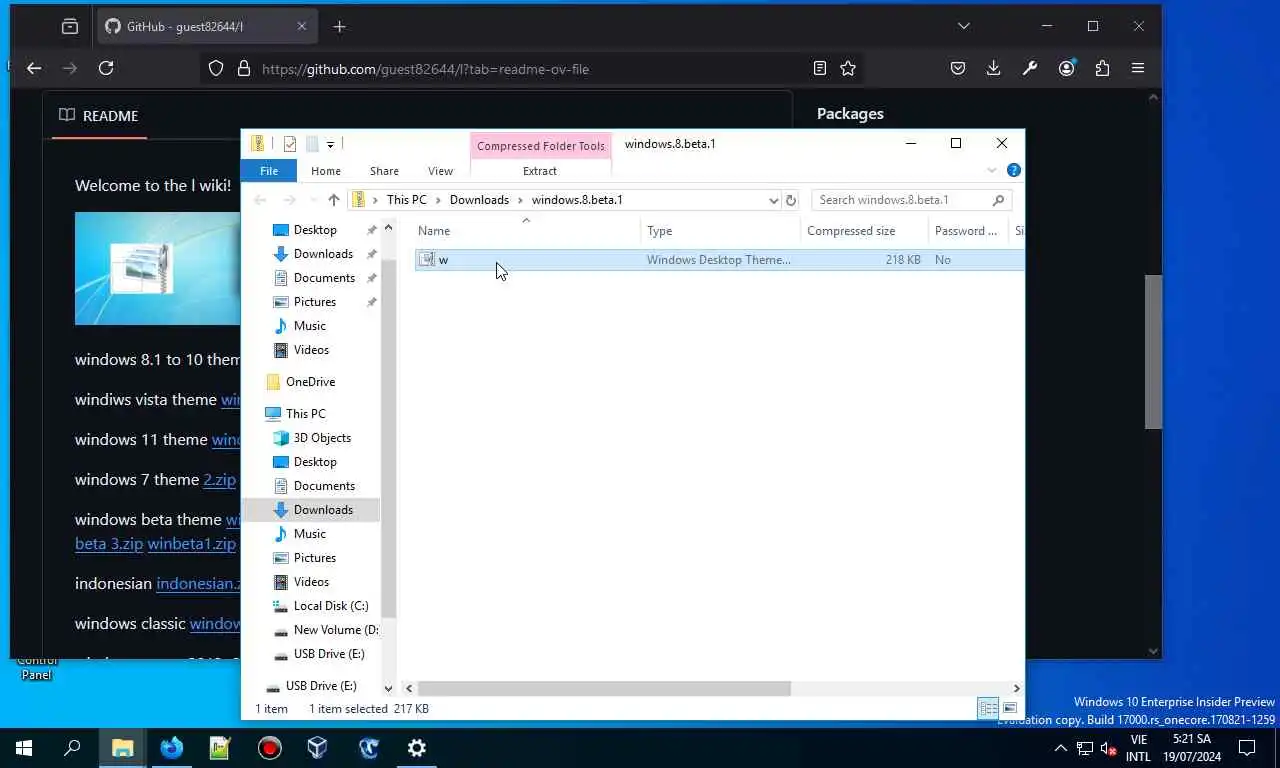Click the New folder quick access icon
This screenshot has height=768, width=1280.
(312, 144)
